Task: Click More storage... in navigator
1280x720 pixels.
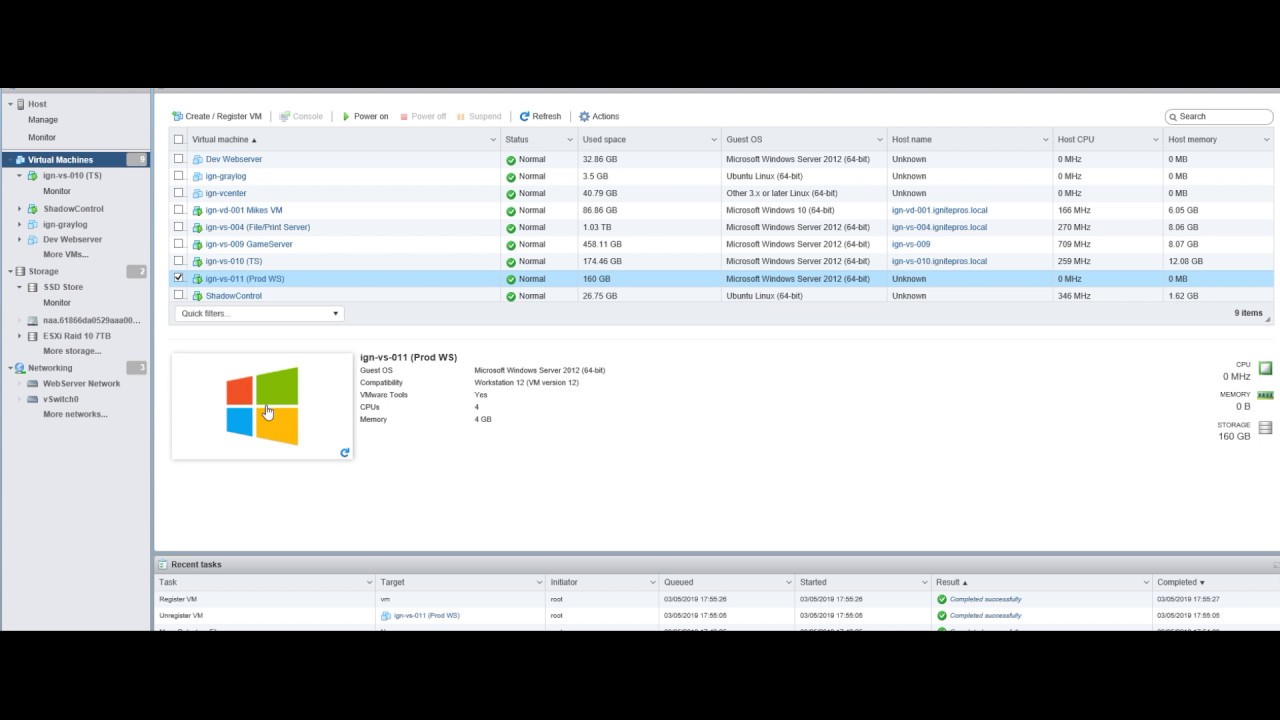Action: 72,351
